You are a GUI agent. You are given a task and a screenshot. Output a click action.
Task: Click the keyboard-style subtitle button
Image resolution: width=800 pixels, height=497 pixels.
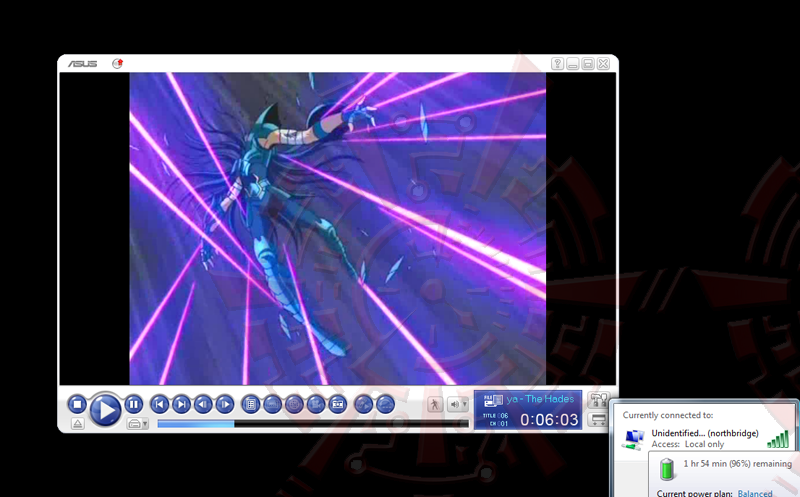(272, 405)
